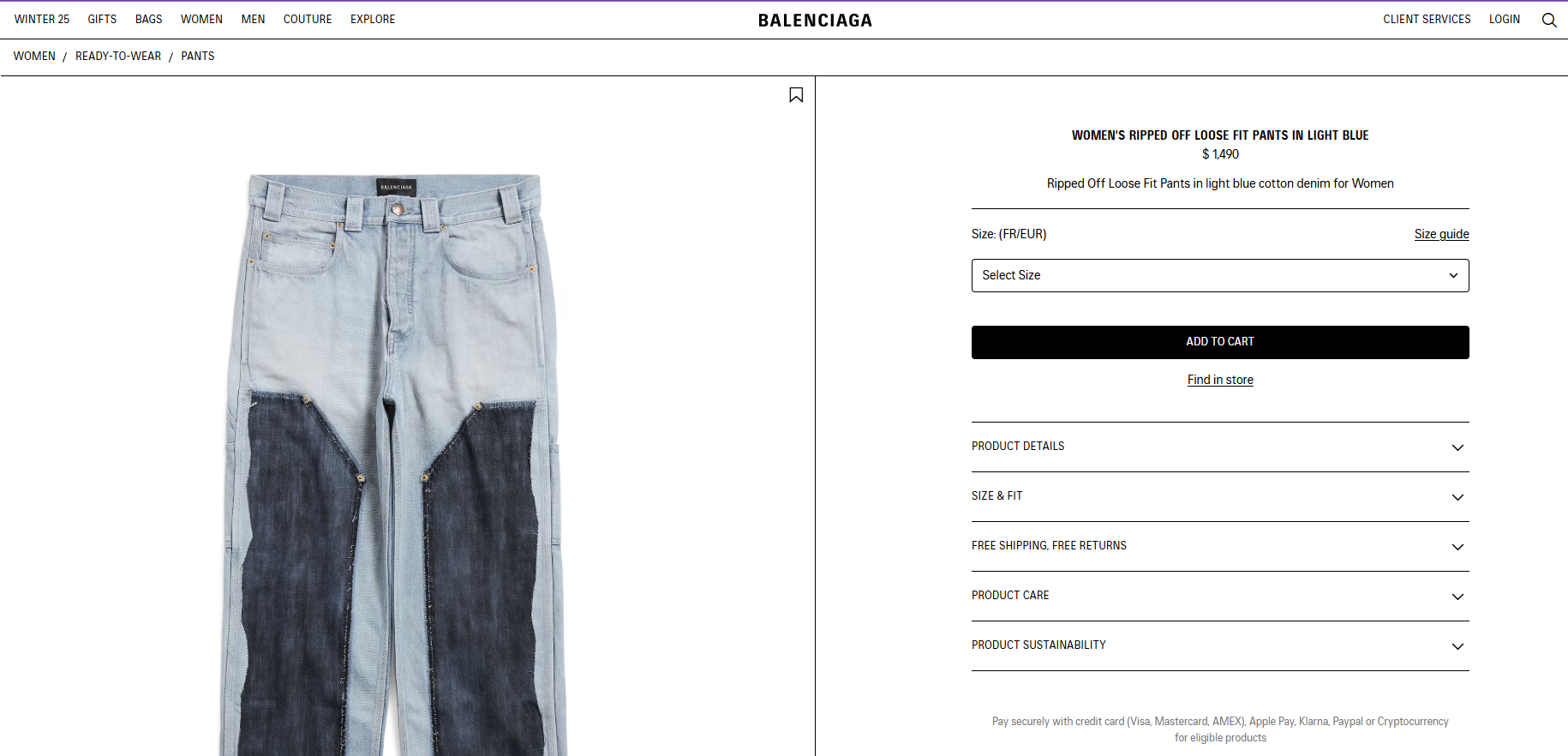Open the Couture menu item

[x=308, y=19]
